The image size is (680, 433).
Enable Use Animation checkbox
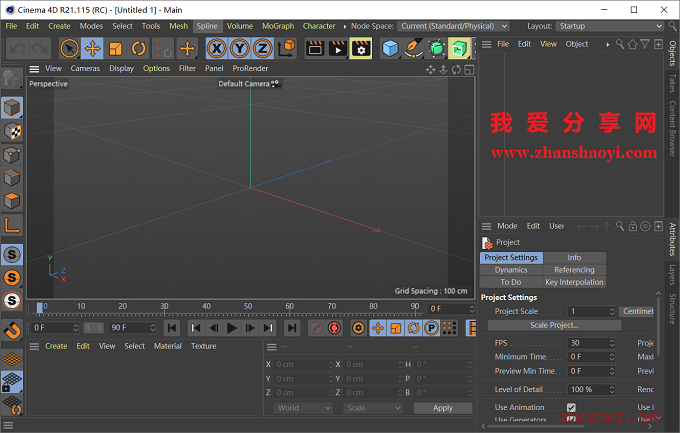click(571, 407)
